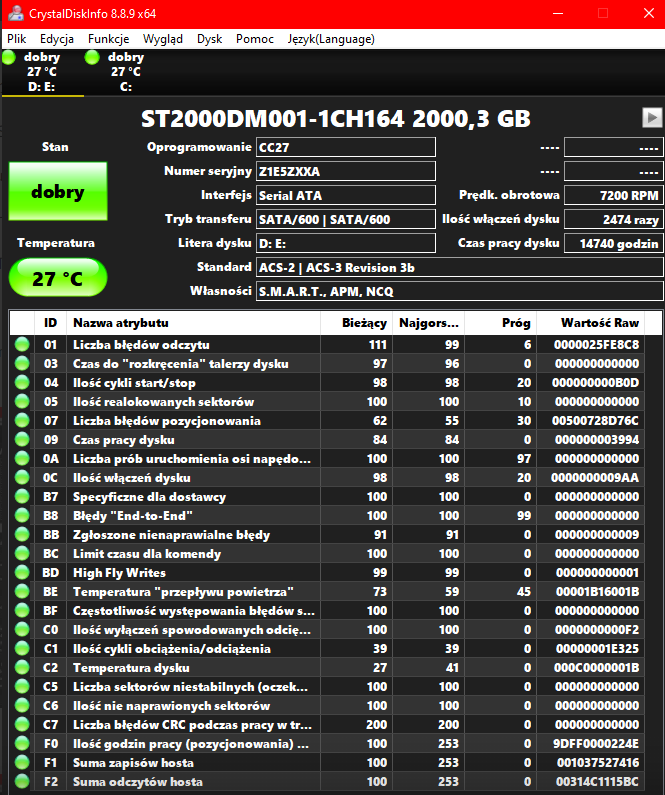Click status circle for attribute 04
The width and height of the screenshot is (665, 795).
(x=22, y=383)
